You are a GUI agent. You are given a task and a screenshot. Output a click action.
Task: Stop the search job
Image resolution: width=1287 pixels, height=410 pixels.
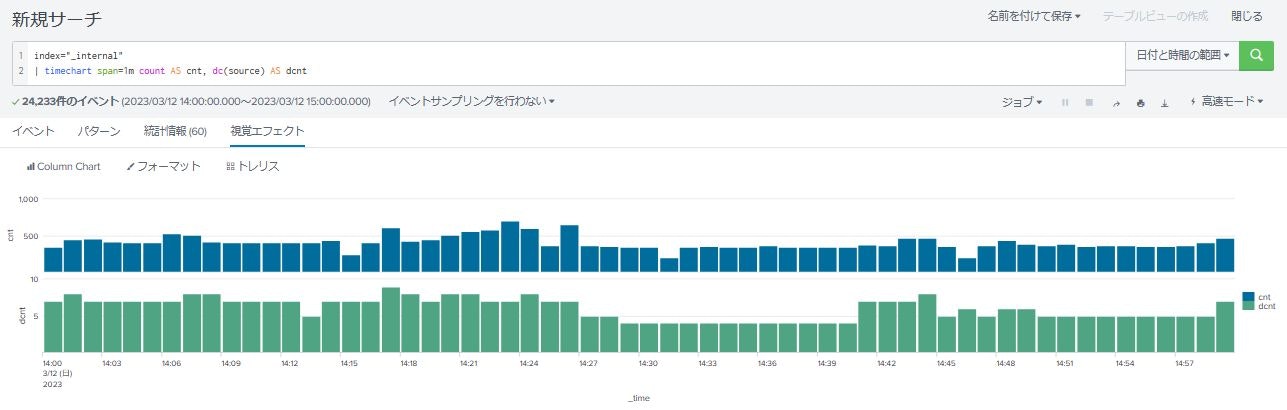[1089, 102]
